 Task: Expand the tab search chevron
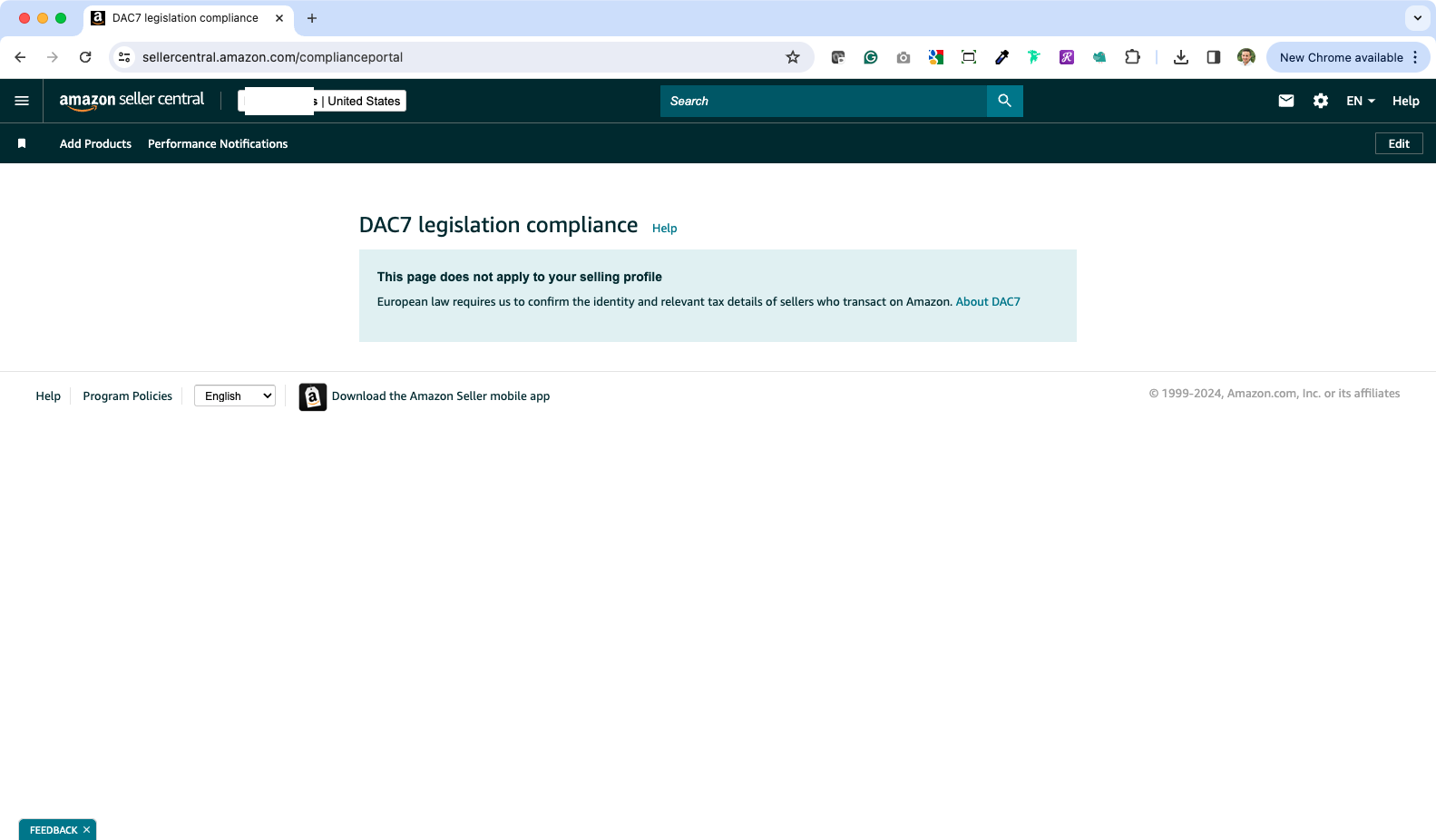(1418, 18)
